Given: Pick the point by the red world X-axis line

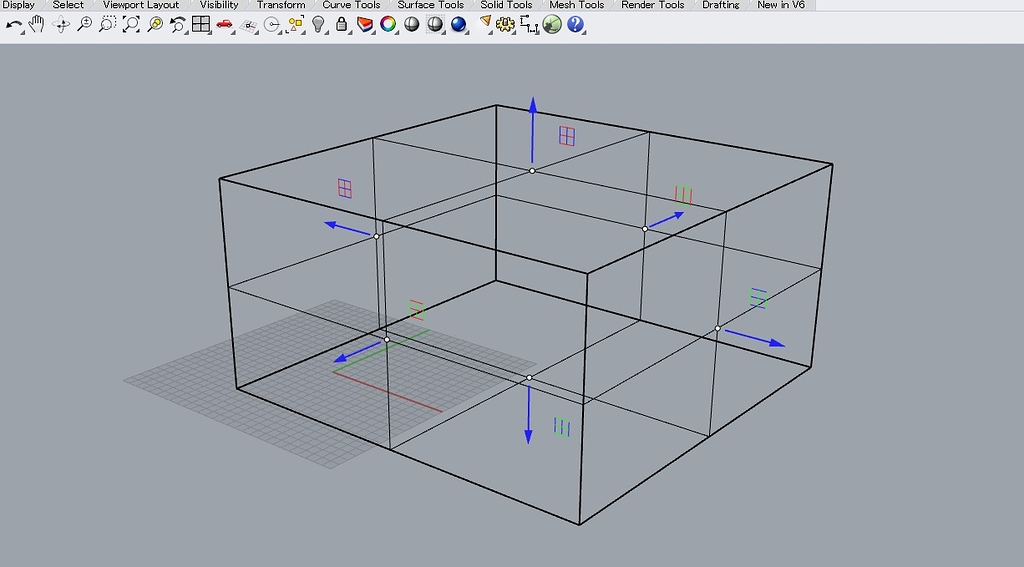Looking at the screenshot, I should (387, 340).
